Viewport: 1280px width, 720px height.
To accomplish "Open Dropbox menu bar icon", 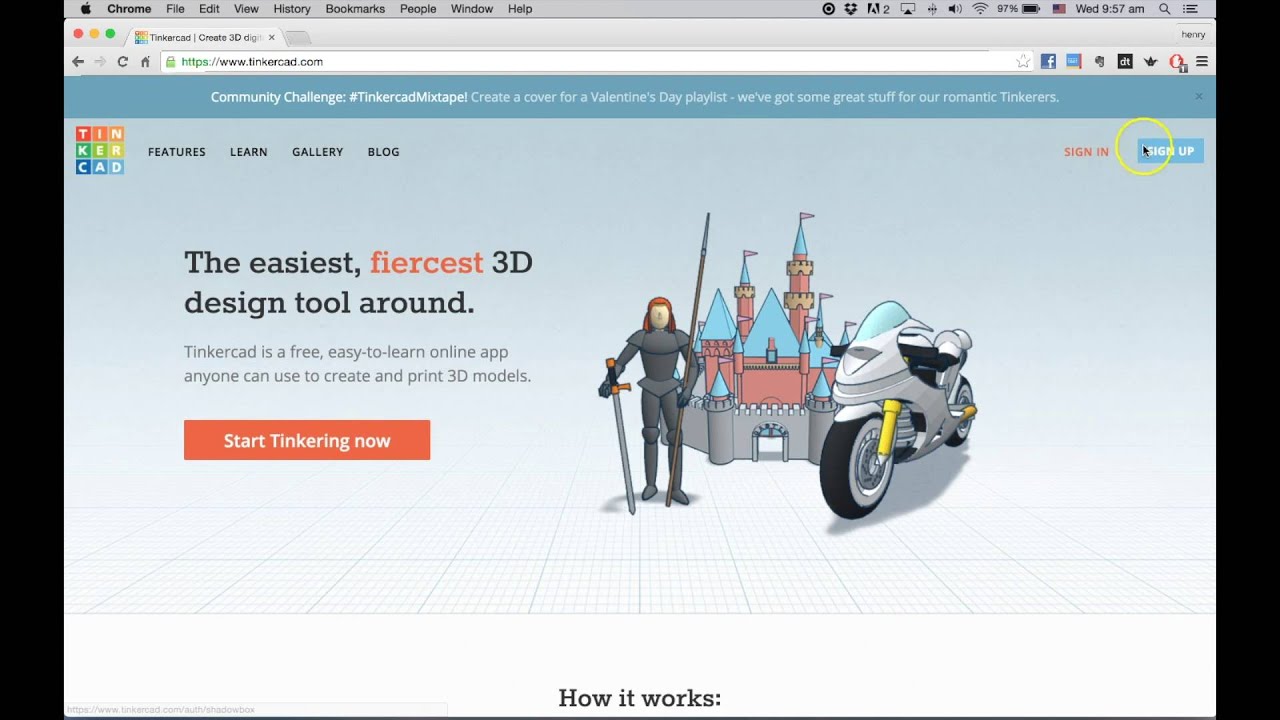I will 851,9.
